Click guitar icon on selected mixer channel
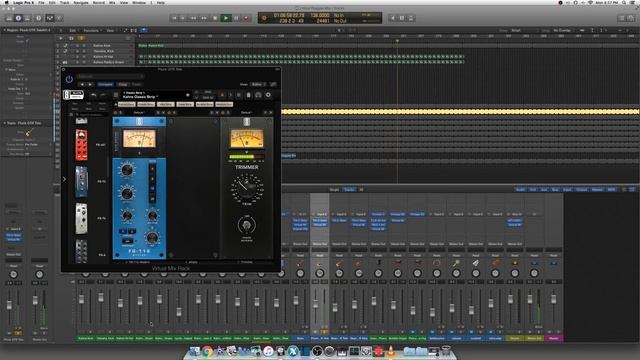 [319, 264]
